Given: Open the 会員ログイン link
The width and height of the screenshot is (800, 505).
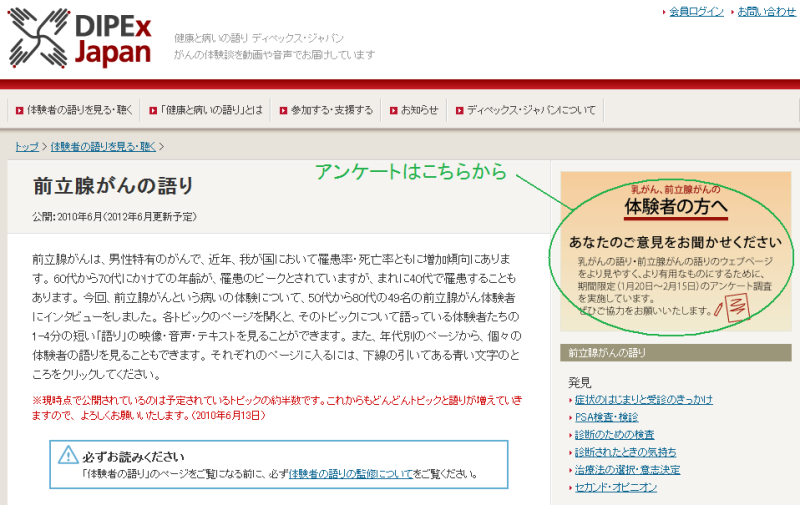Looking at the screenshot, I should [696, 11].
